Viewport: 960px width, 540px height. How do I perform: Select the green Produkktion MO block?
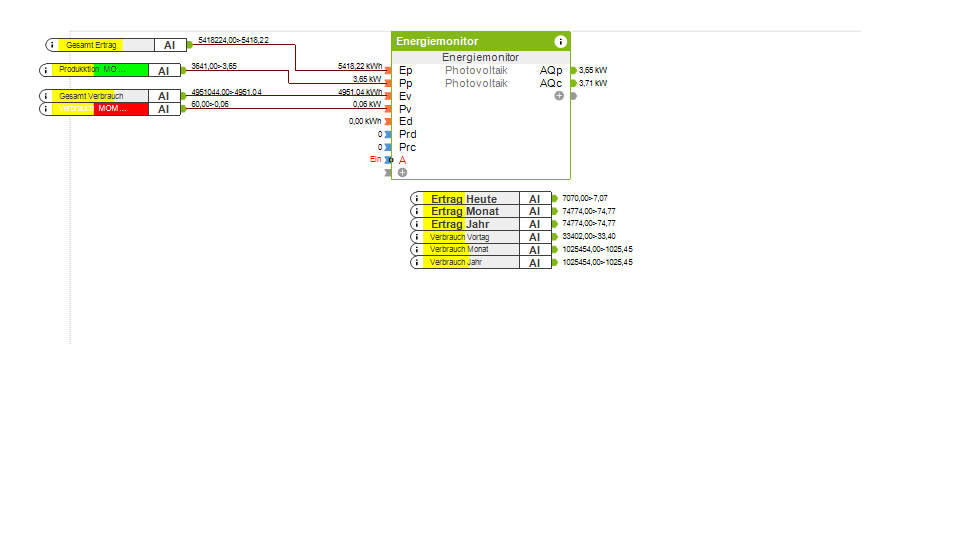[x=110, y=70]
